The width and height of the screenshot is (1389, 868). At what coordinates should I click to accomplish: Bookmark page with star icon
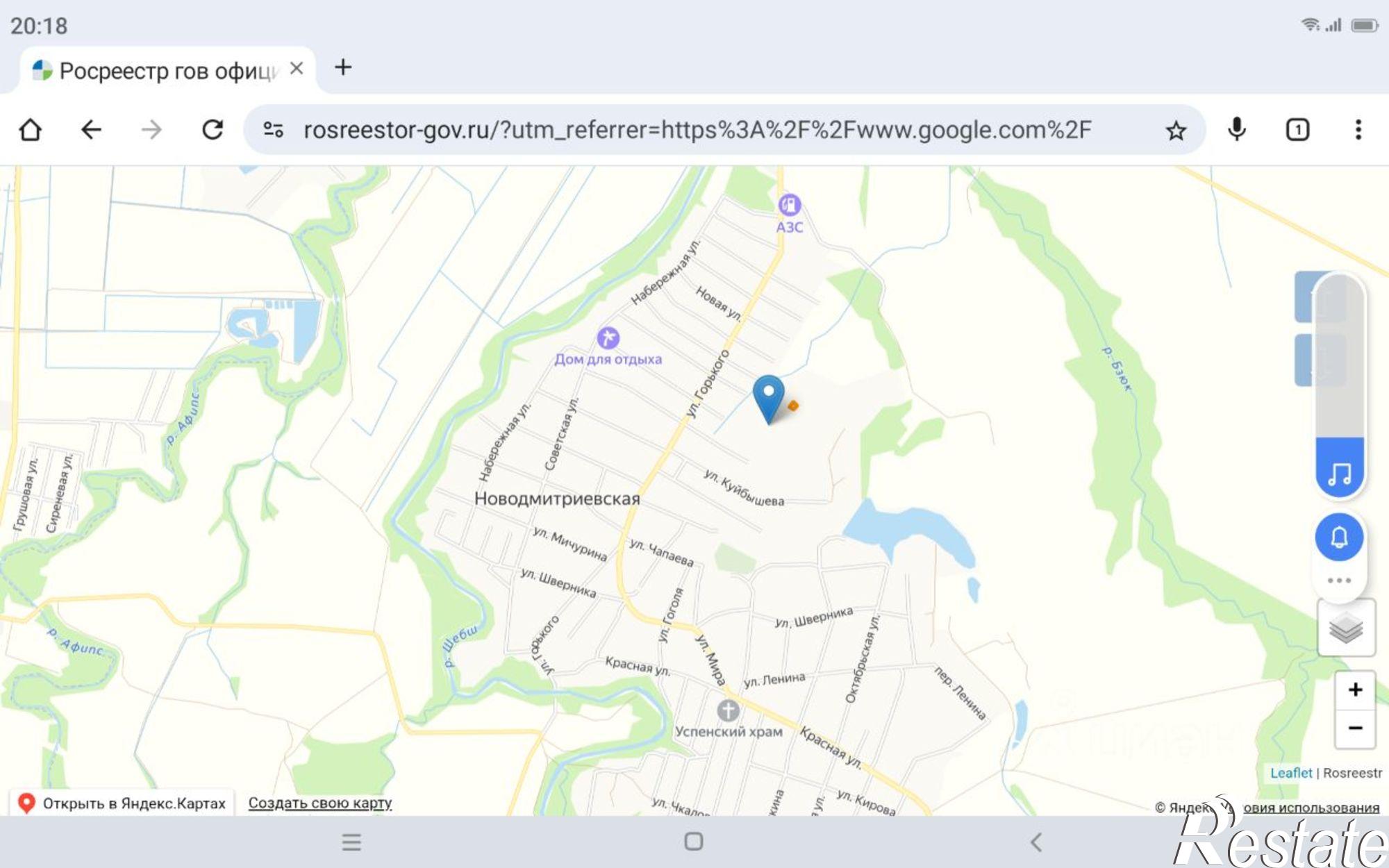1176,131
